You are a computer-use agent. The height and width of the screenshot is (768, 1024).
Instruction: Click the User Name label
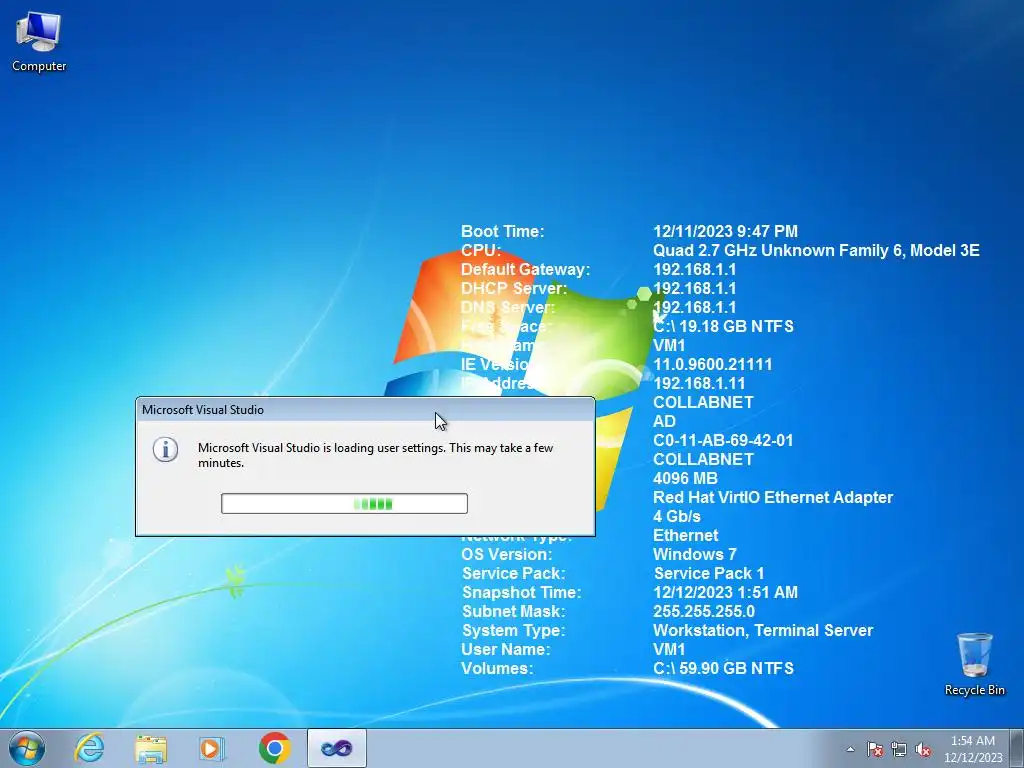(x=505, y=649)
